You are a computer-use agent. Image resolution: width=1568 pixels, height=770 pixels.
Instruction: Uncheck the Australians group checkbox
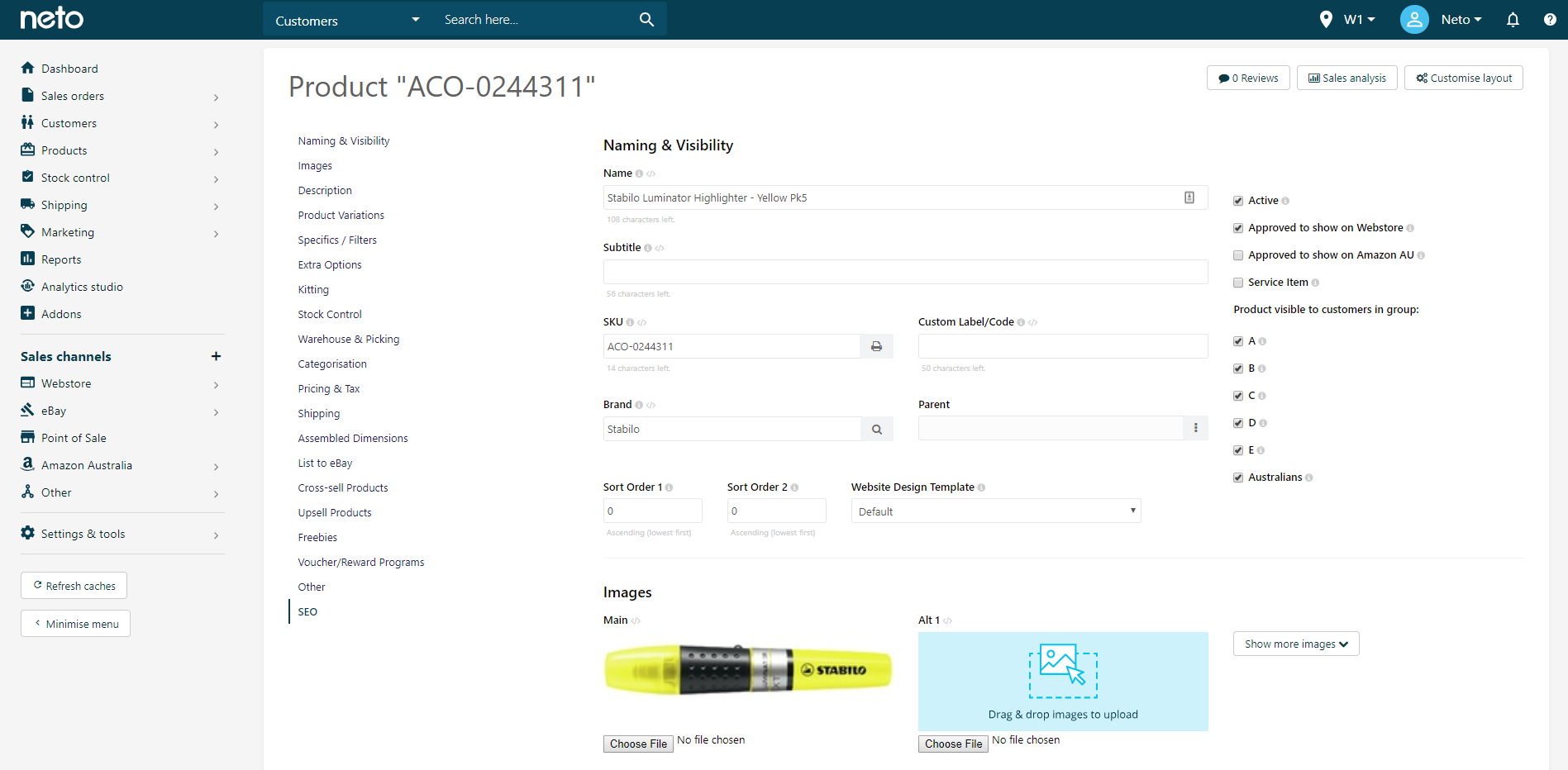1238,478
